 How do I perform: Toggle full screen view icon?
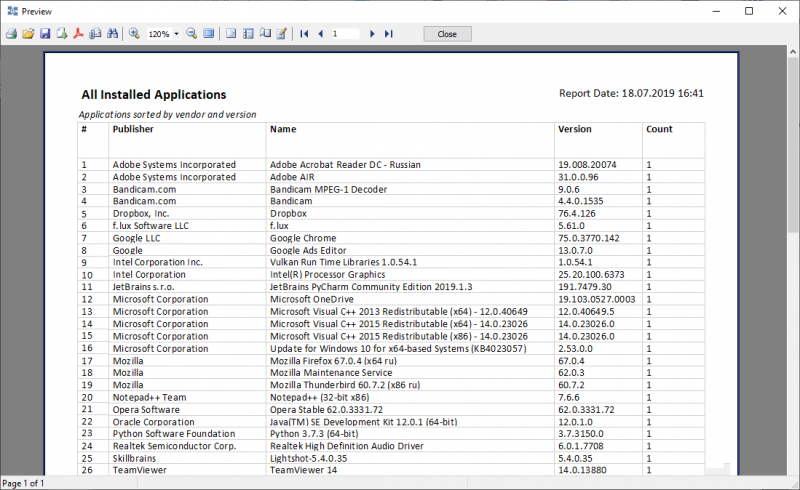[x=209, y=34]
